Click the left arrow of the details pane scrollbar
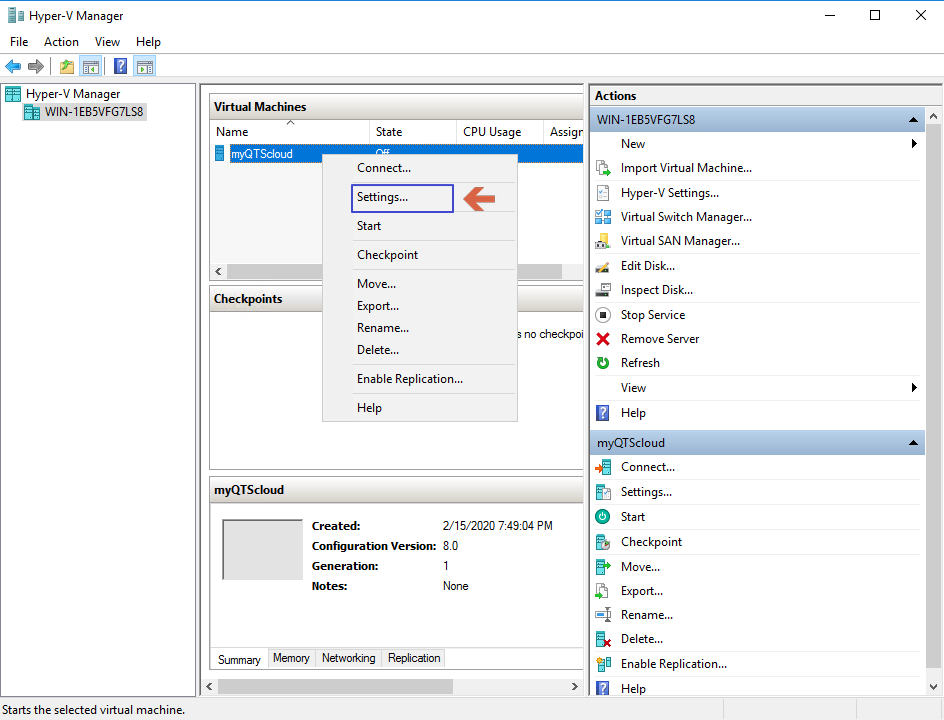944x720 pixels. [x=210, y=686]
